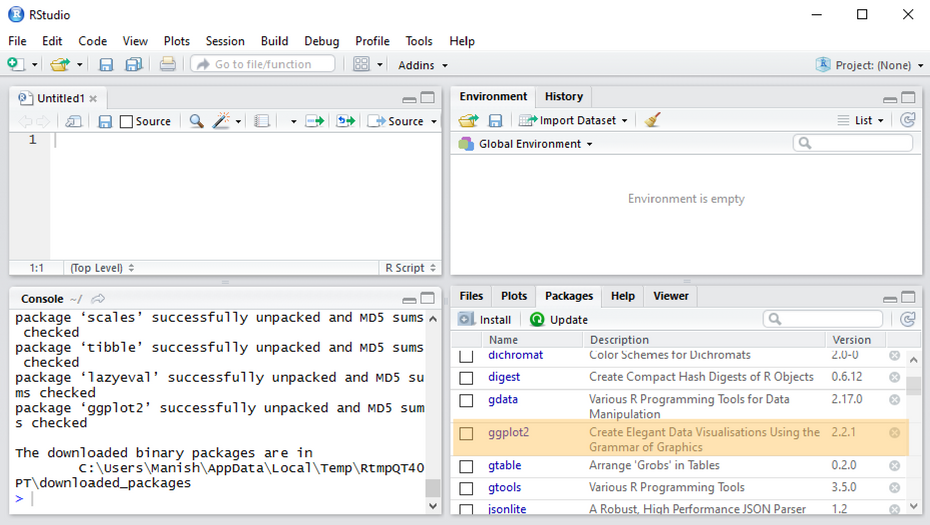Open the Session menu
This screenshot has height=525, width=930.
tap(225, 41)
